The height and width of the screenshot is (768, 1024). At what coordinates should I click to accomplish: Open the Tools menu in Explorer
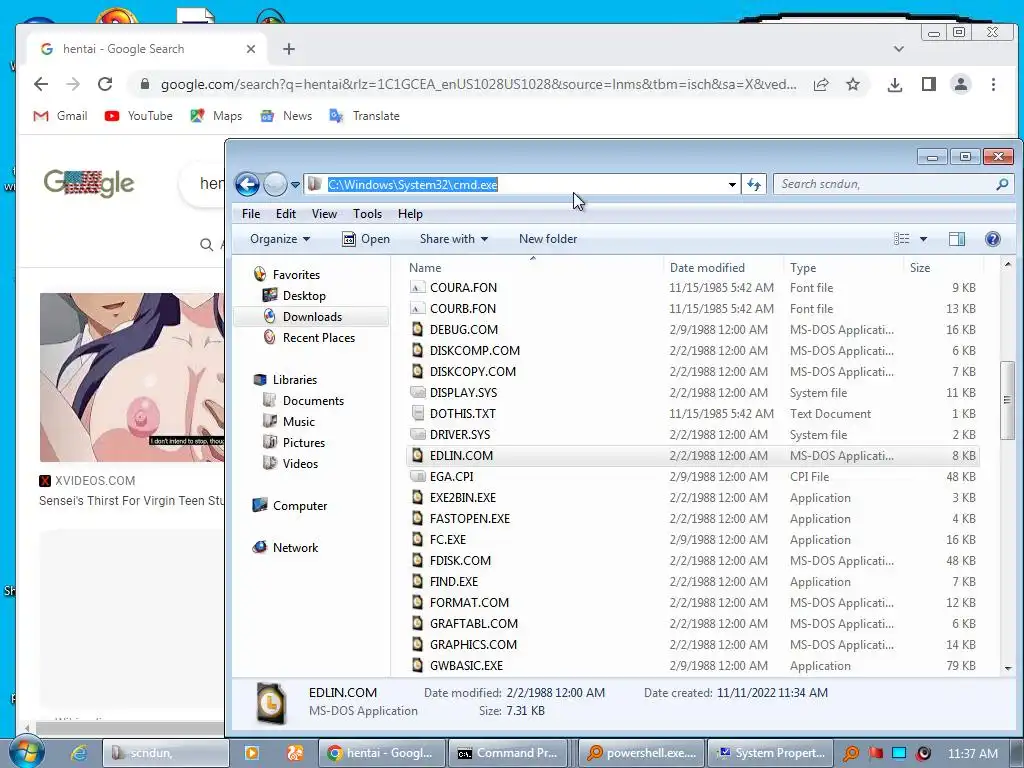367,214
